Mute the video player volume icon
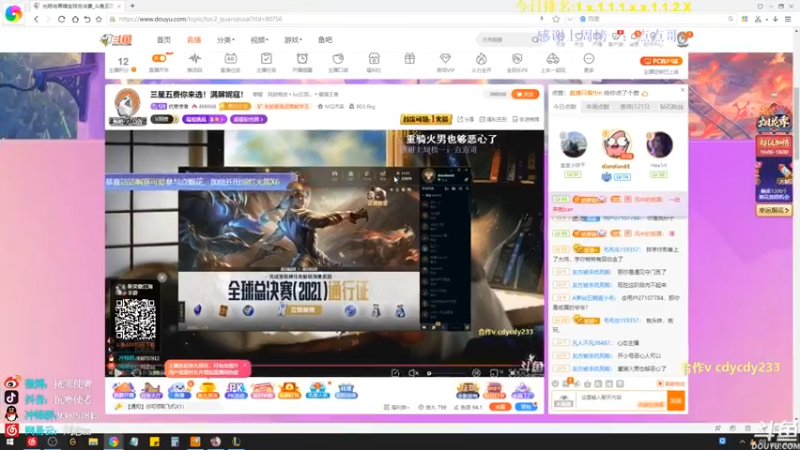The height and width of the screenshot is (450, 800). (x=413, y=373)
